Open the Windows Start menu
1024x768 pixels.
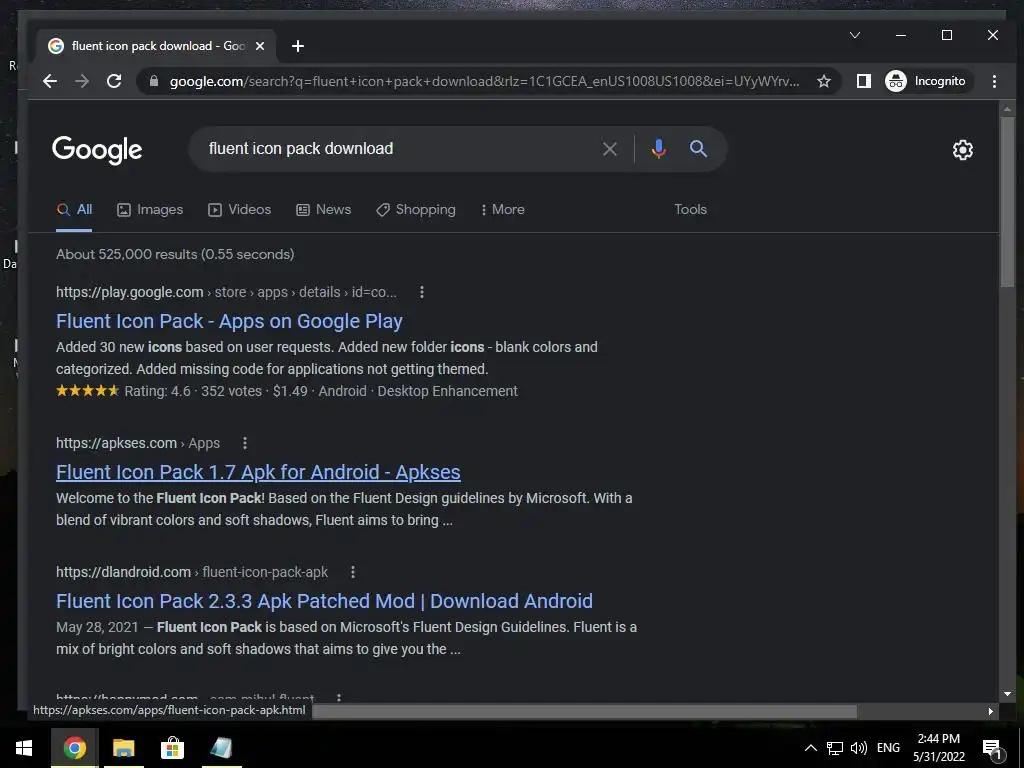click(x=24, y=748)
